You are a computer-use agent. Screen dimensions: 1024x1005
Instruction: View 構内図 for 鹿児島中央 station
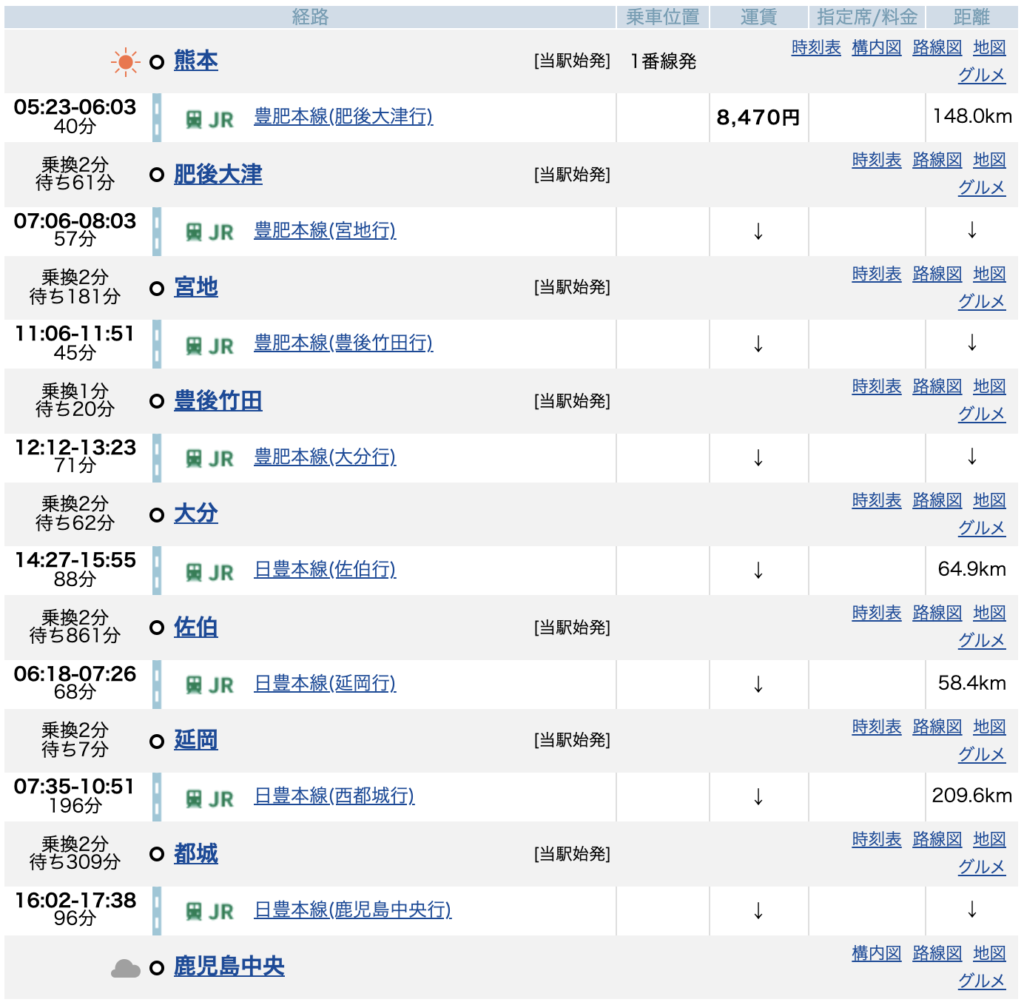coord(876,953)
